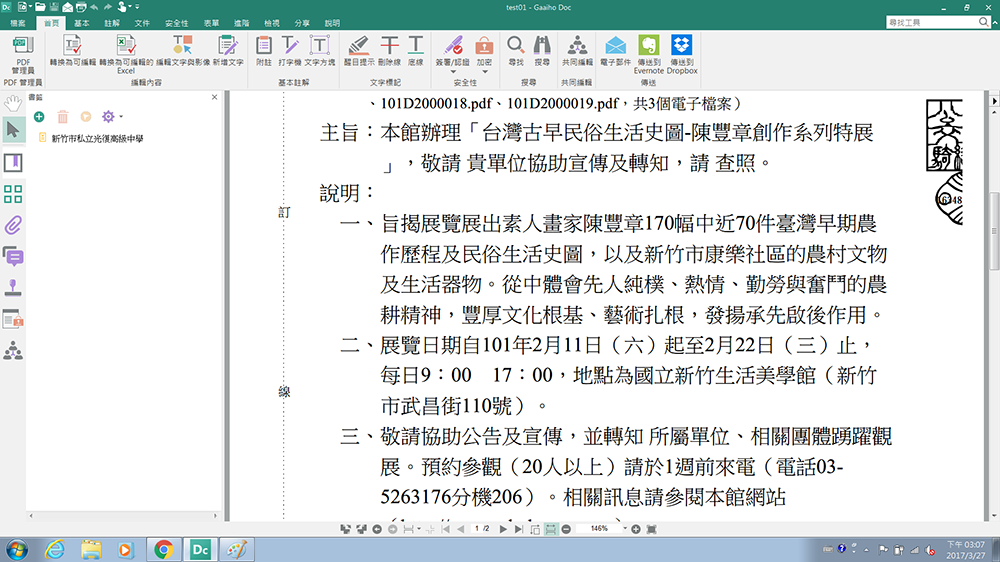Toggle the hand pan tool
Viewport: 1000px width, 562px height.
[x=14, y=102]
